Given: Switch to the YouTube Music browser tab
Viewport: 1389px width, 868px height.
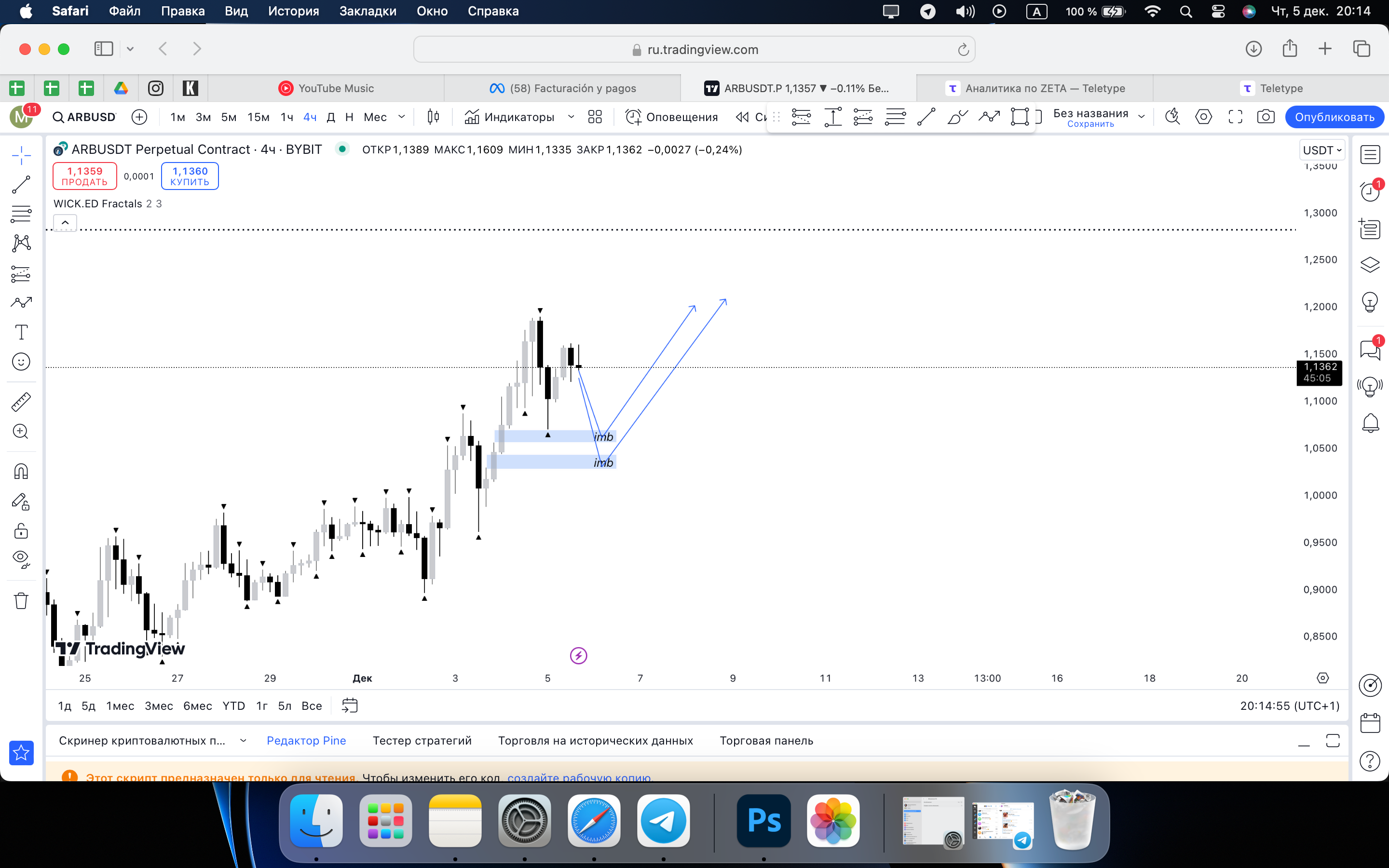Looking at the screenshot, I should pos(326,88).
